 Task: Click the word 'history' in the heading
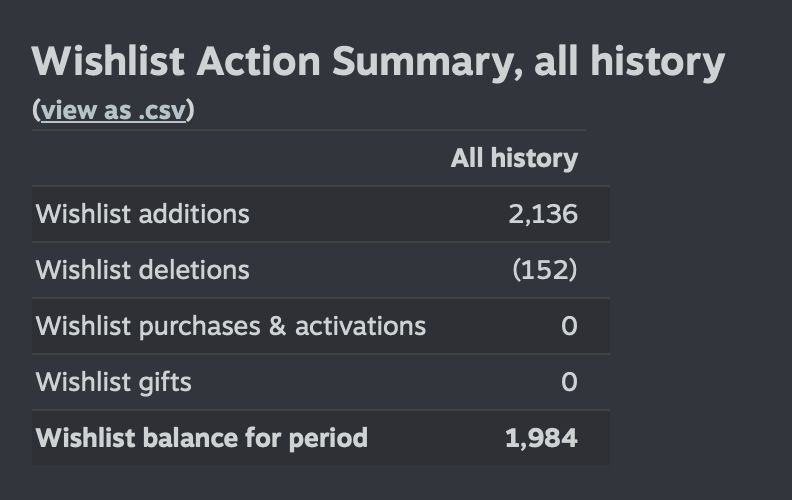click(x=658, y=62)
